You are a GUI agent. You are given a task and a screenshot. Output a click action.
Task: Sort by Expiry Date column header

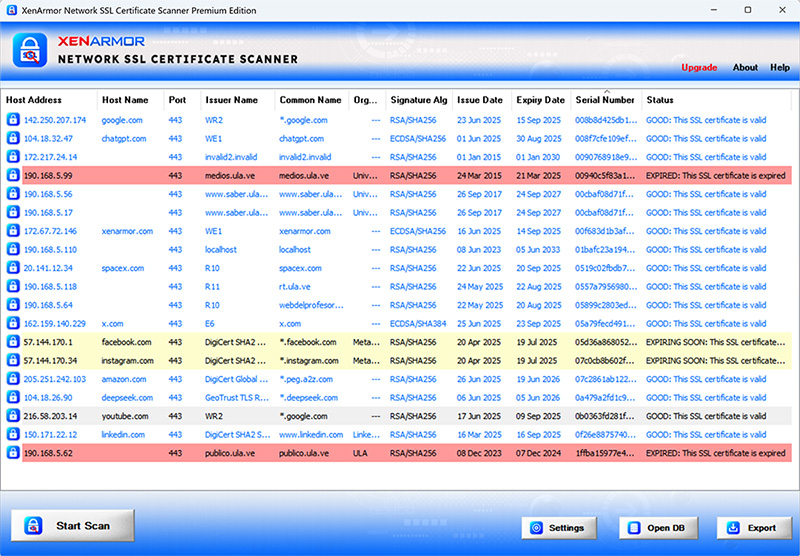pos(540,100)
